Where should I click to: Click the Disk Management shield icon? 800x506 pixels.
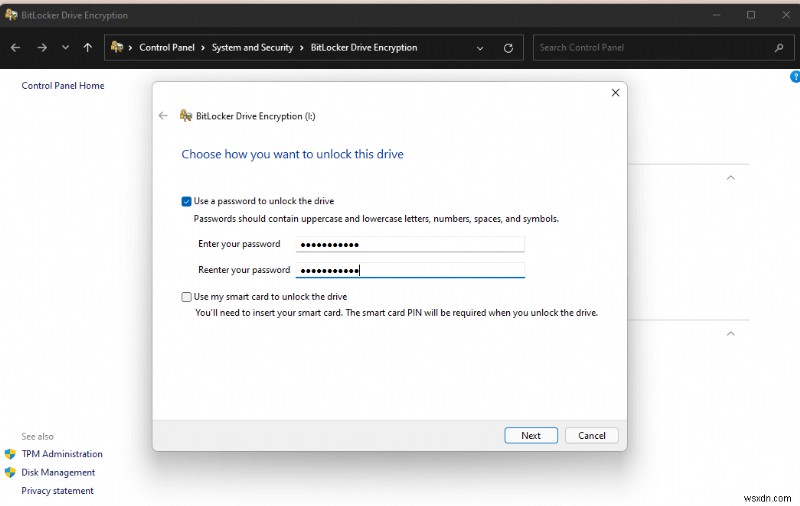point(10,472)
